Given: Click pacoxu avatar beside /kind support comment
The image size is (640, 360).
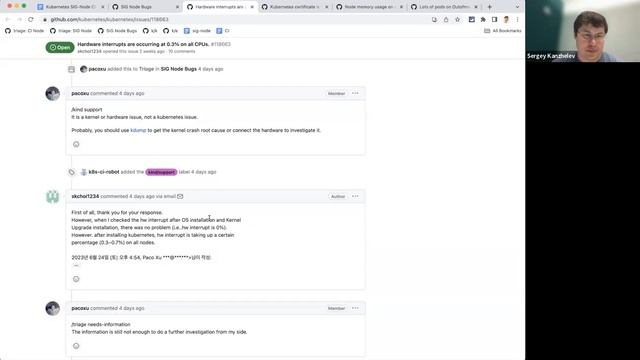Looking at the screenshot, I should click(53, 93).
